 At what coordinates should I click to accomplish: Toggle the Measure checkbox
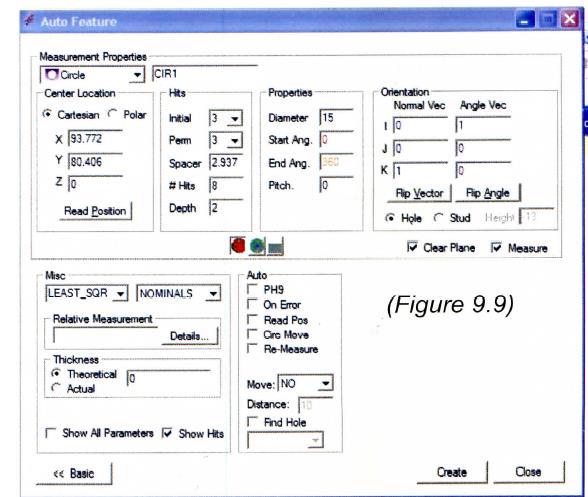[x=496, y=247]
